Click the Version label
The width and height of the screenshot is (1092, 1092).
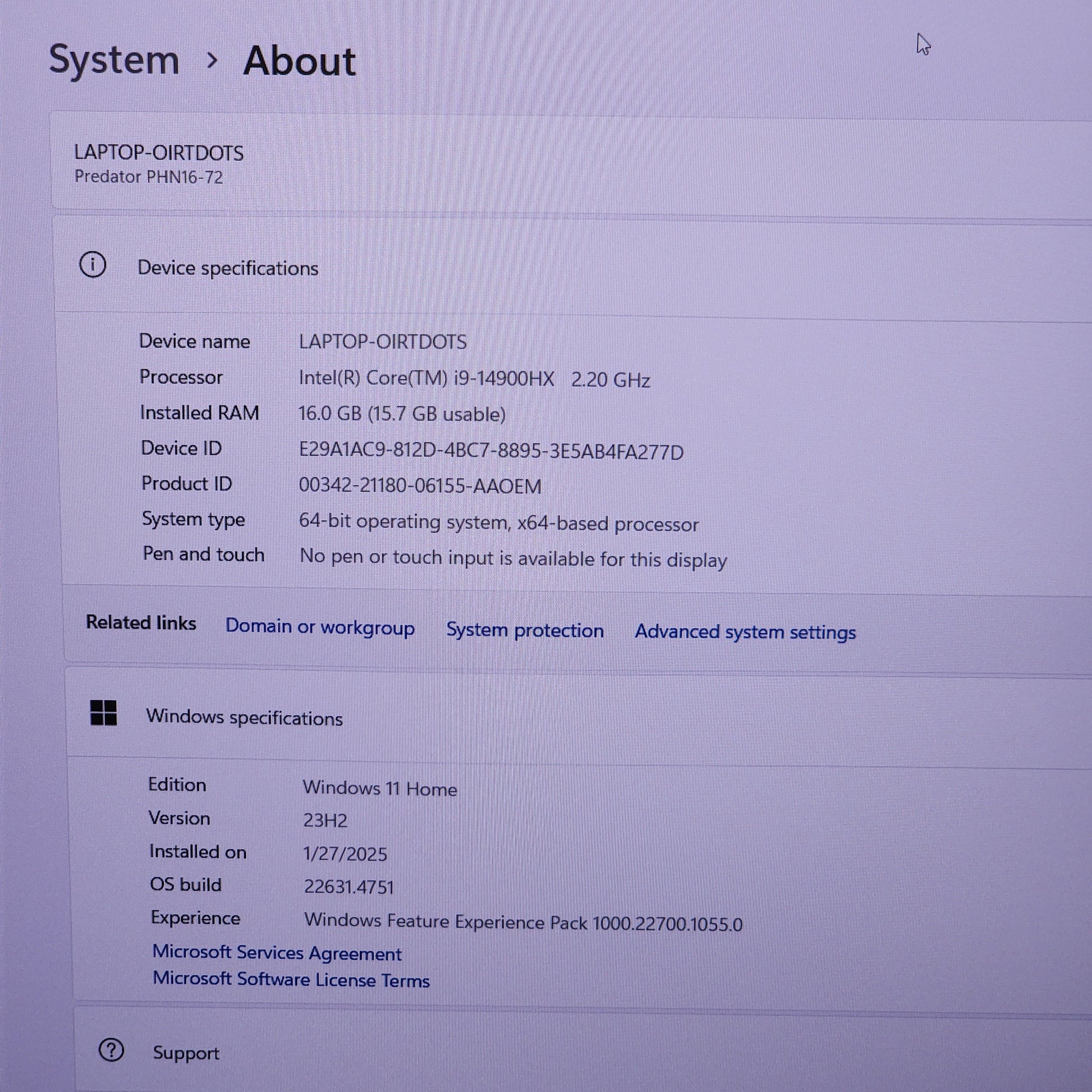(x=179, y=818)
